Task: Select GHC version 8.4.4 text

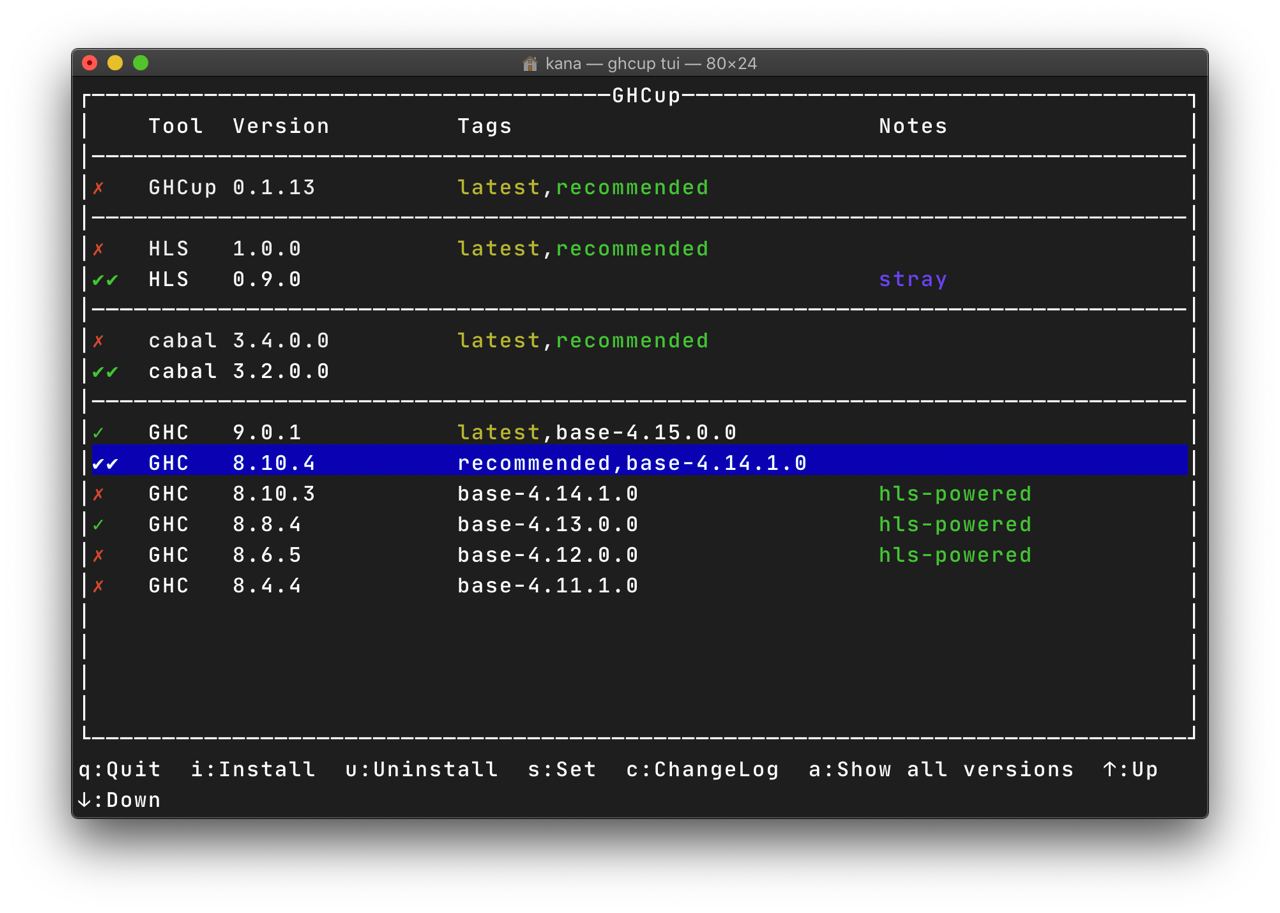Action: pos(267,585)
